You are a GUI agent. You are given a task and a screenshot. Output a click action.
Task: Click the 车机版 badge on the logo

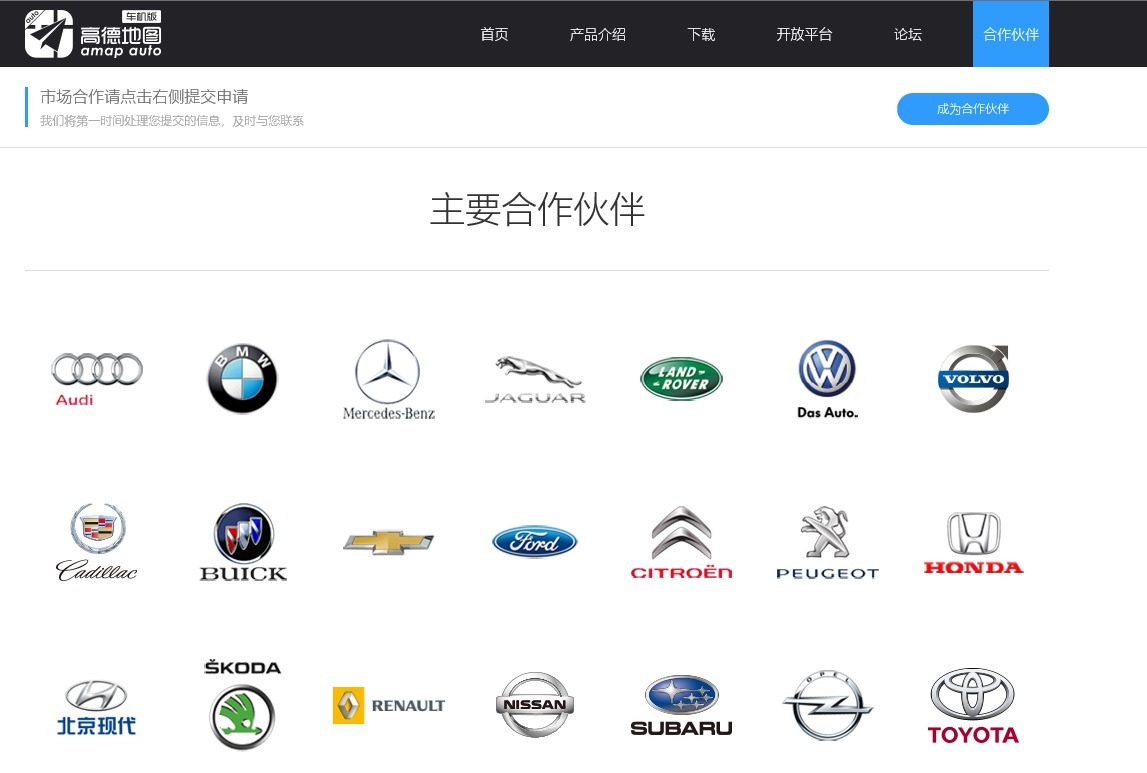click(x=142, y=17)
